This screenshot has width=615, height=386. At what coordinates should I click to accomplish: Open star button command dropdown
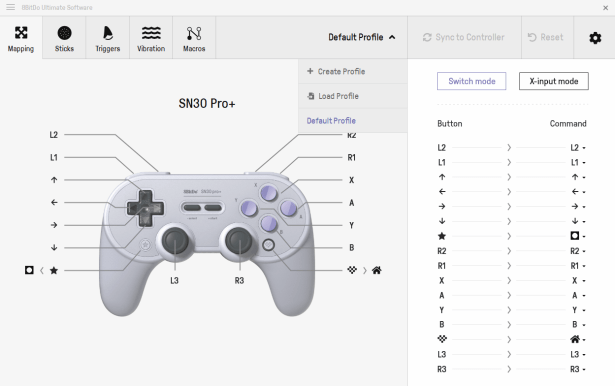(578, 236)
